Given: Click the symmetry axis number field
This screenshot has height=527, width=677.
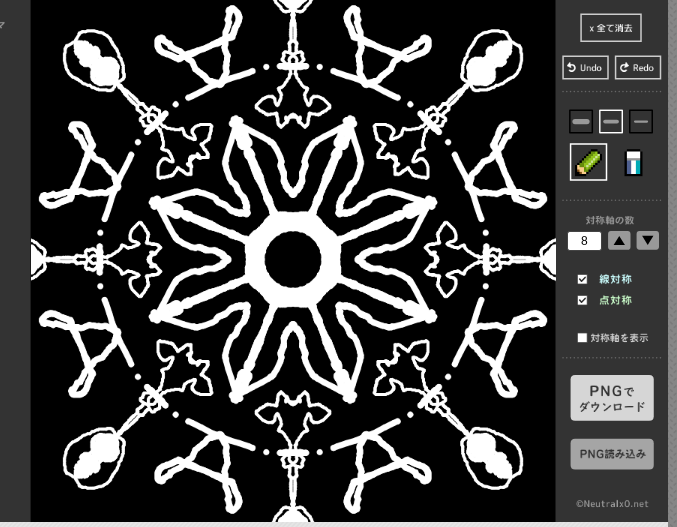Looking at the screenshot, I should [584, 240].
